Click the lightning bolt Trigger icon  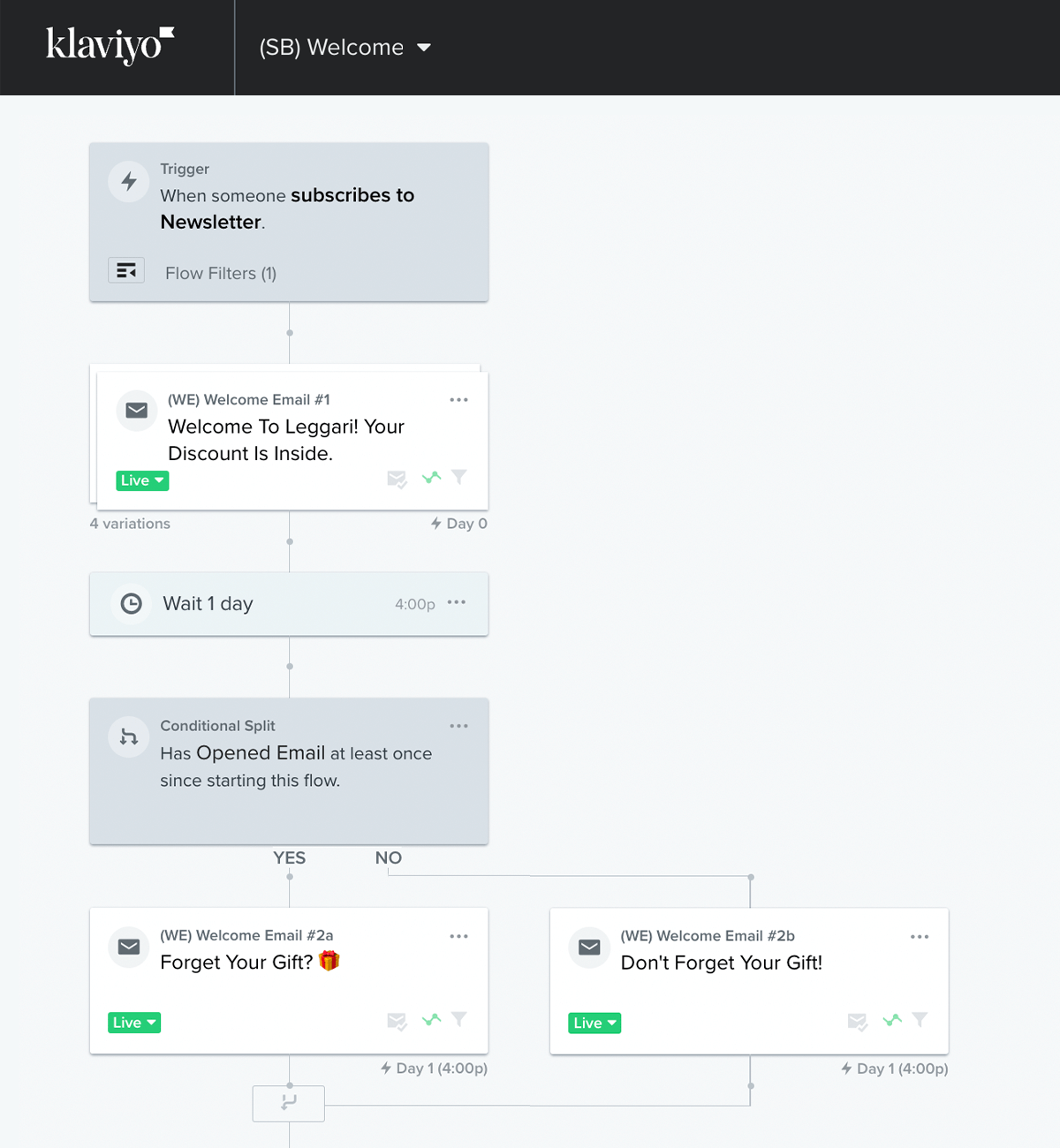tap(129, 181)
